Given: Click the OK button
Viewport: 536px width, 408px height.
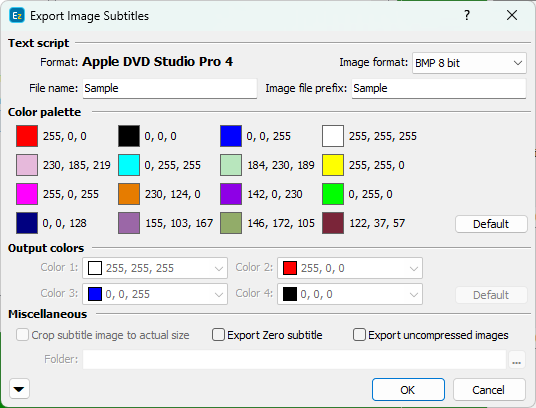Looking at the screenshot, I should [x=408, y=390].
